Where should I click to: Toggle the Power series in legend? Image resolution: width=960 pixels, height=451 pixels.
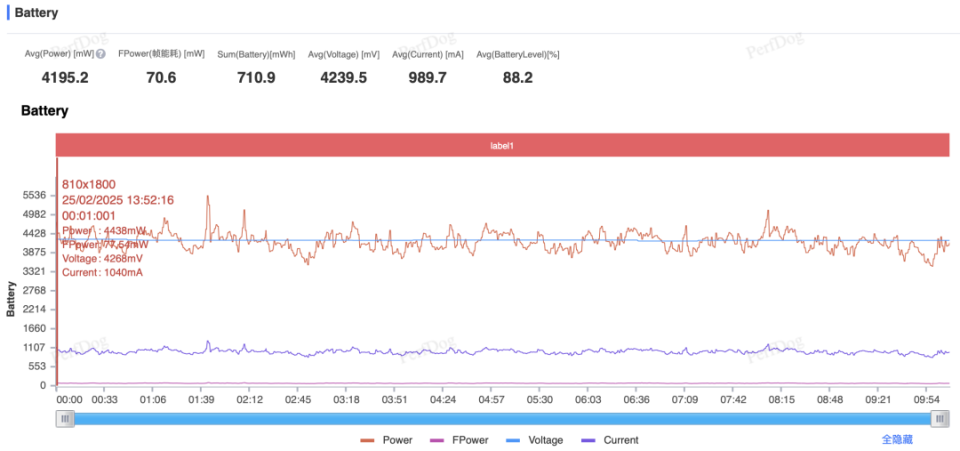[386, 440]
